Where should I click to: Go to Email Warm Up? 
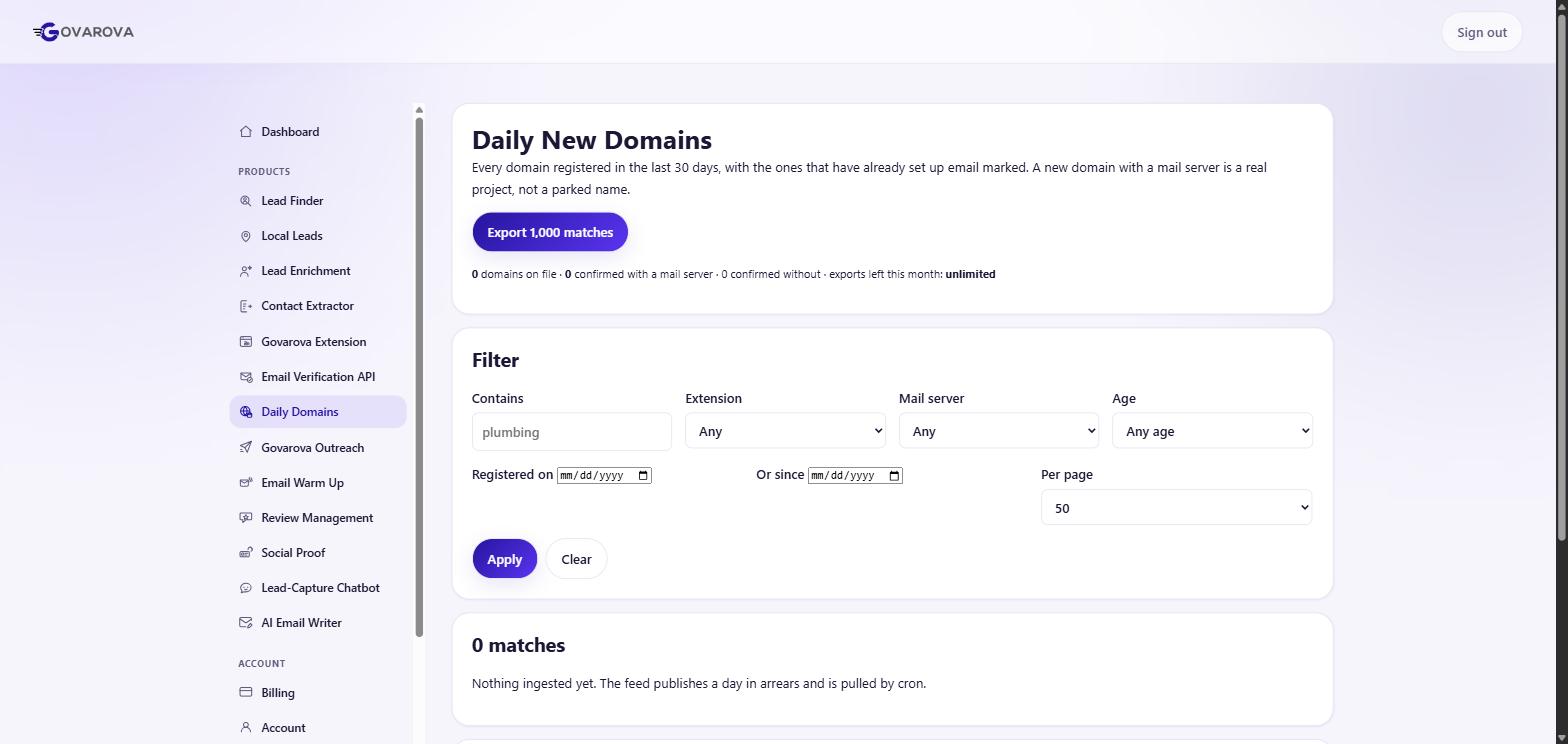(x=318, y=483)
